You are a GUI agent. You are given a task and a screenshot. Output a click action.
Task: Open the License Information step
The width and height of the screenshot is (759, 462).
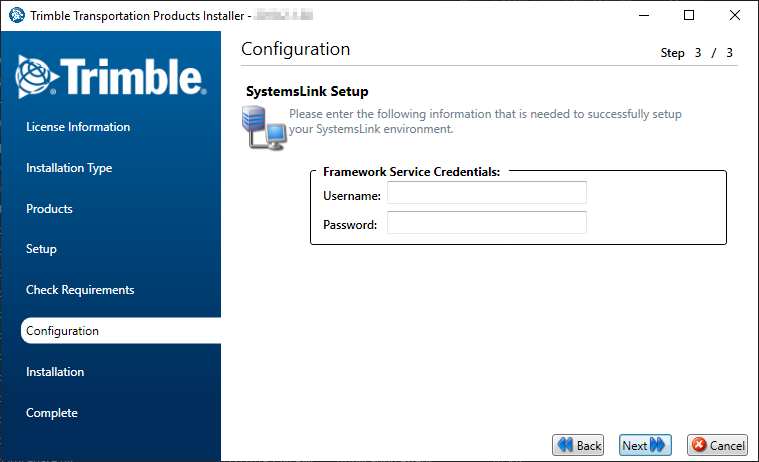tap(78, 127)
